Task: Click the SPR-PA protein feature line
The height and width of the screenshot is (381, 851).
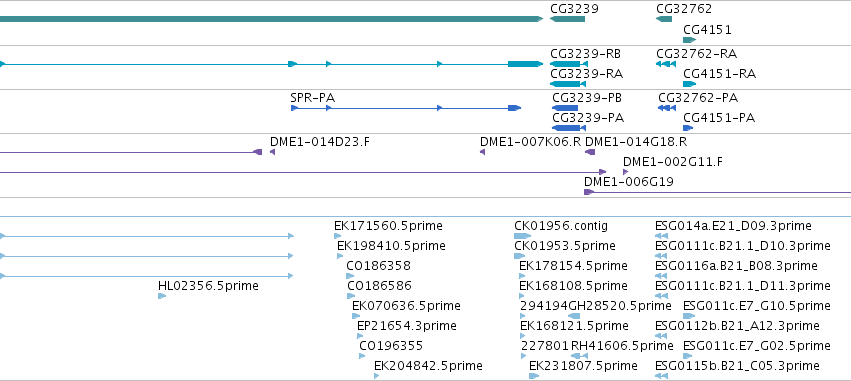Action: [406, 108]
